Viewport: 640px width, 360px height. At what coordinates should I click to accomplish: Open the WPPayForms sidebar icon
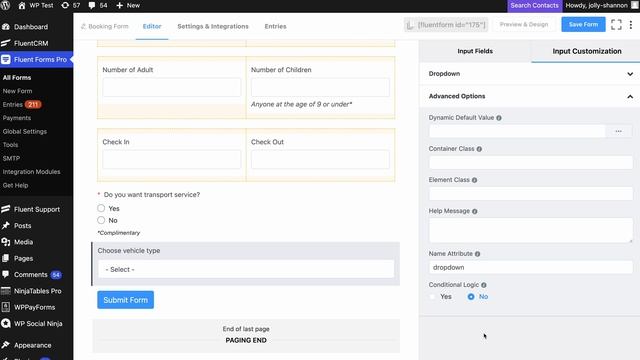[x=6, y=307]
